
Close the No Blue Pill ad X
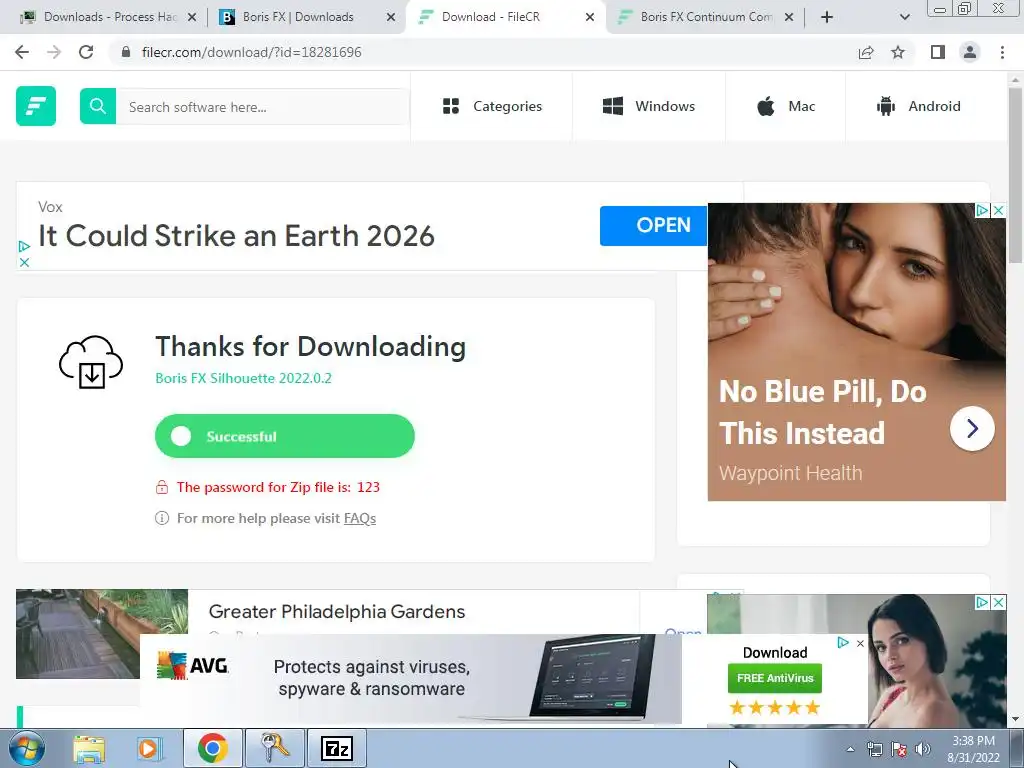999,210
